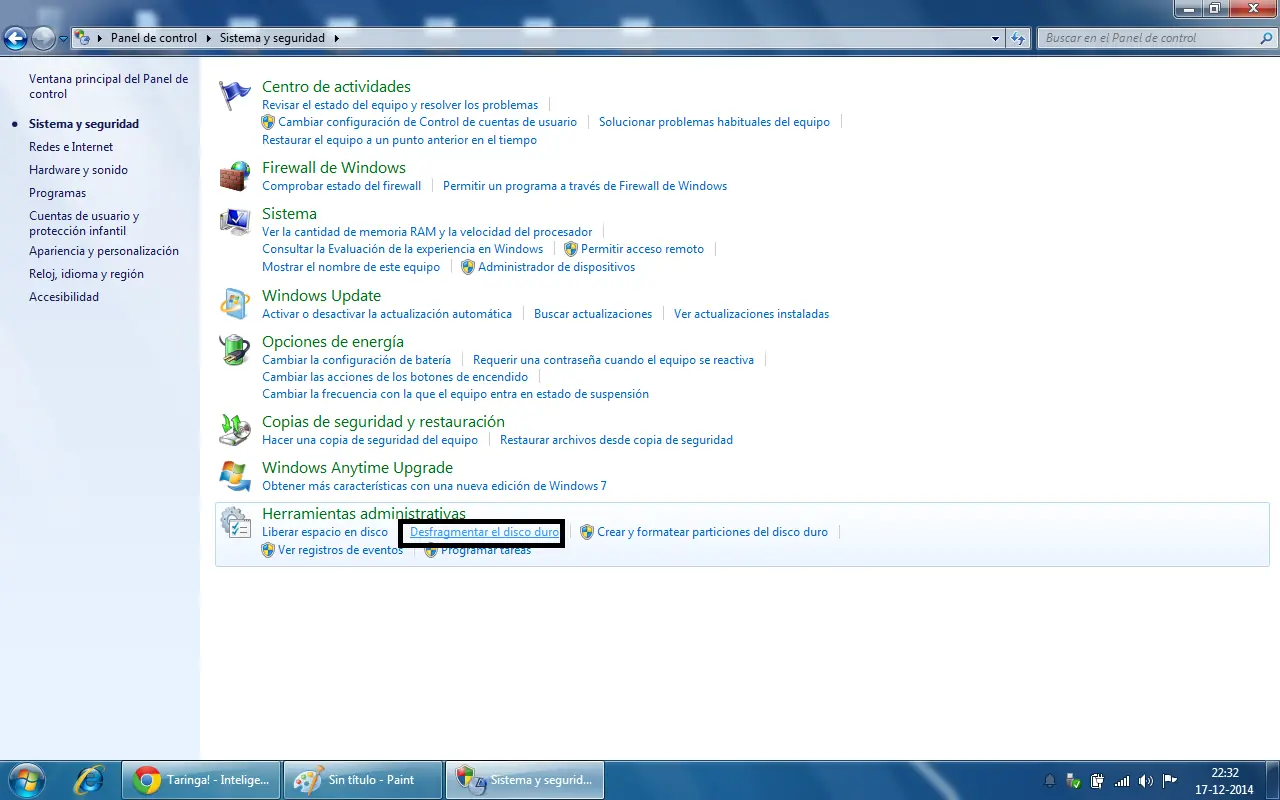Click Permitir acceso remoto link

point(642,249)
